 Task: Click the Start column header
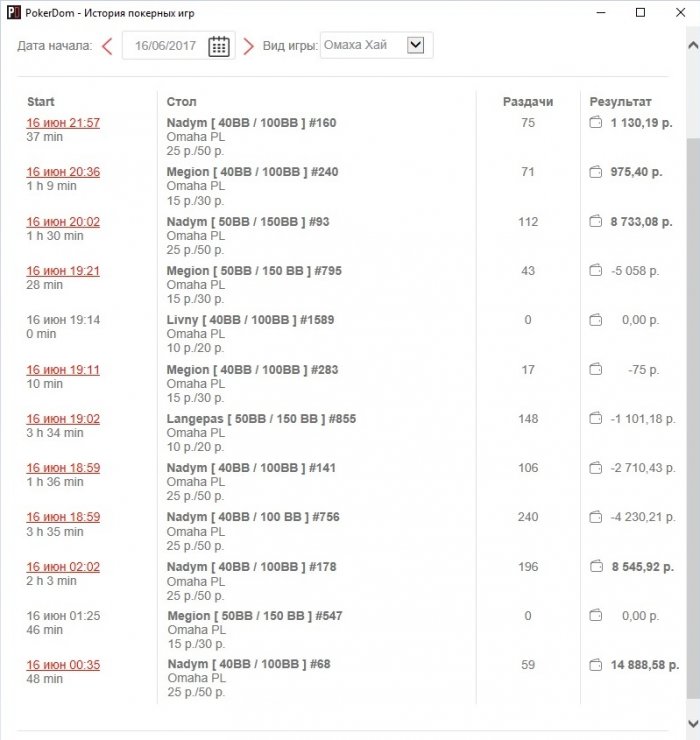pos(41,101)
